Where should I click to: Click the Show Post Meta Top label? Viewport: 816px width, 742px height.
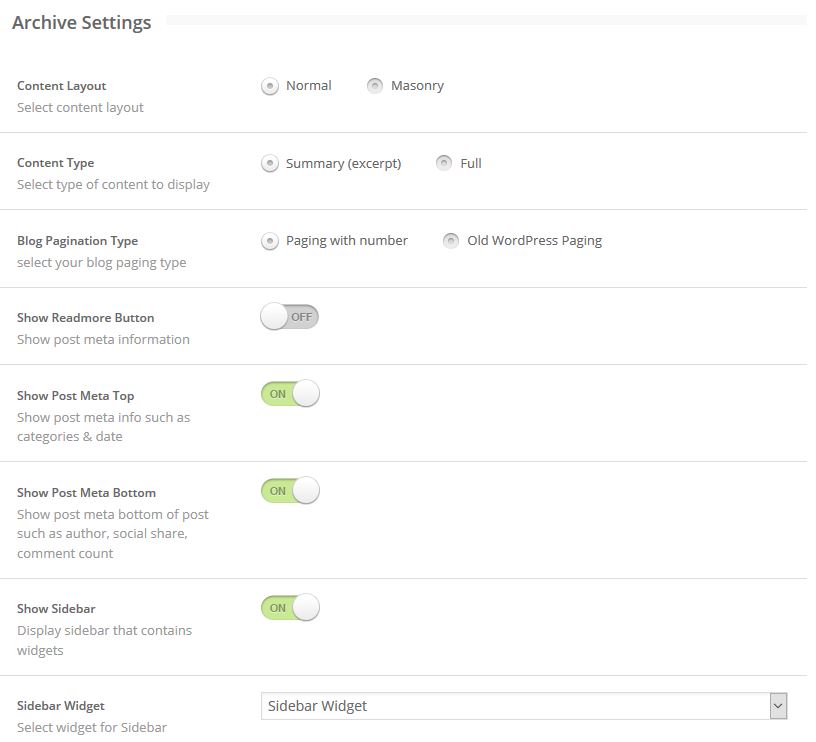tap(75, 396)
